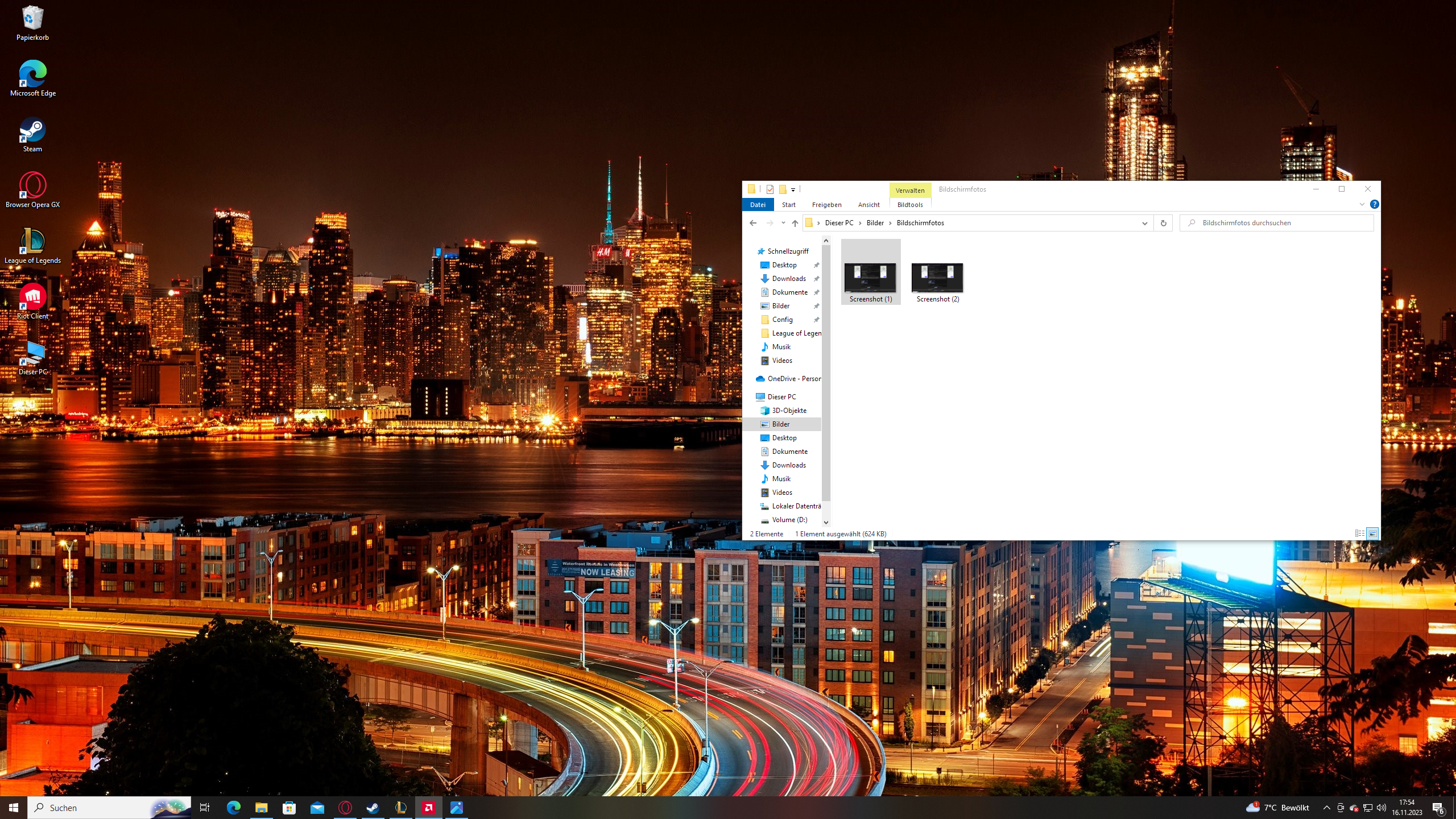Open the Datei menu
Image resolution: width=1456 pixels, height=819 pixels.
tap(758, 205)
